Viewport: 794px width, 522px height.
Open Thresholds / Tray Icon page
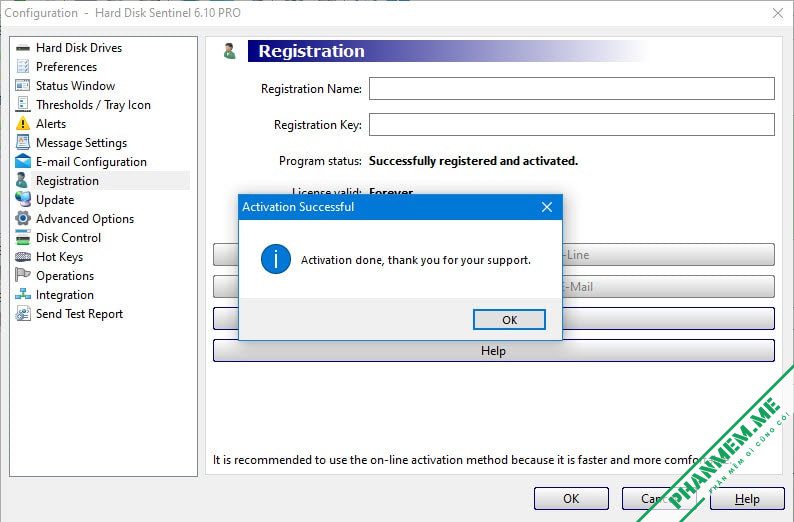pos(93,105)
